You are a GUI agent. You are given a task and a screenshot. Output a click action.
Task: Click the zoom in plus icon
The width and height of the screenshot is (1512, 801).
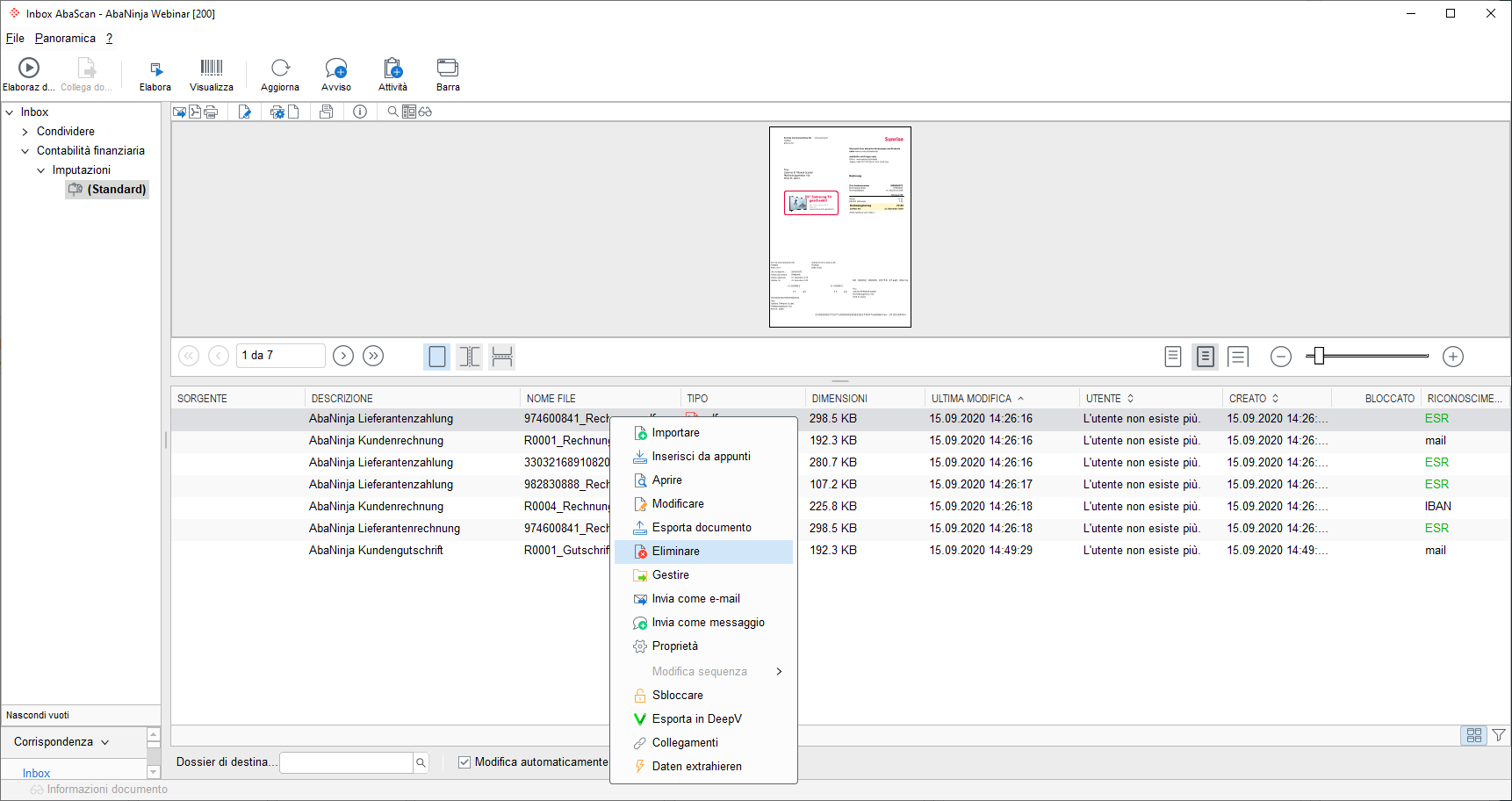[x=1453, y=357]
